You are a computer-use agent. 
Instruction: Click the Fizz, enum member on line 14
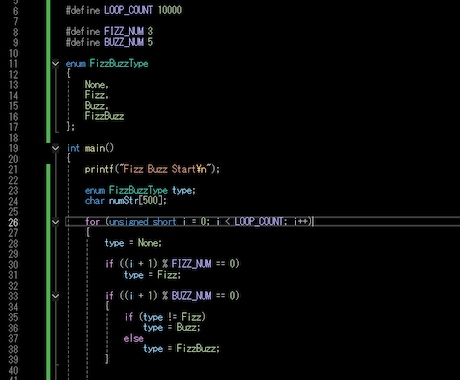[96, 95]
